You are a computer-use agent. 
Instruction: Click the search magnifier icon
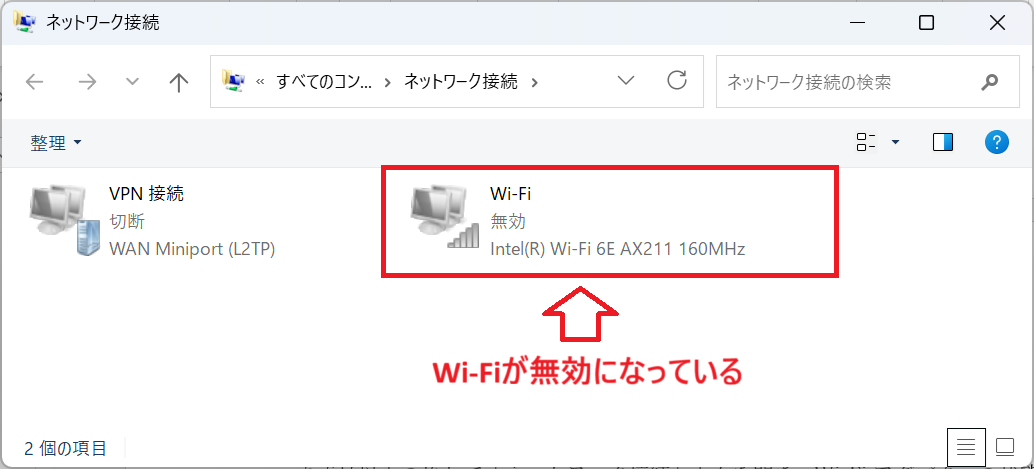tap(990, 82)
